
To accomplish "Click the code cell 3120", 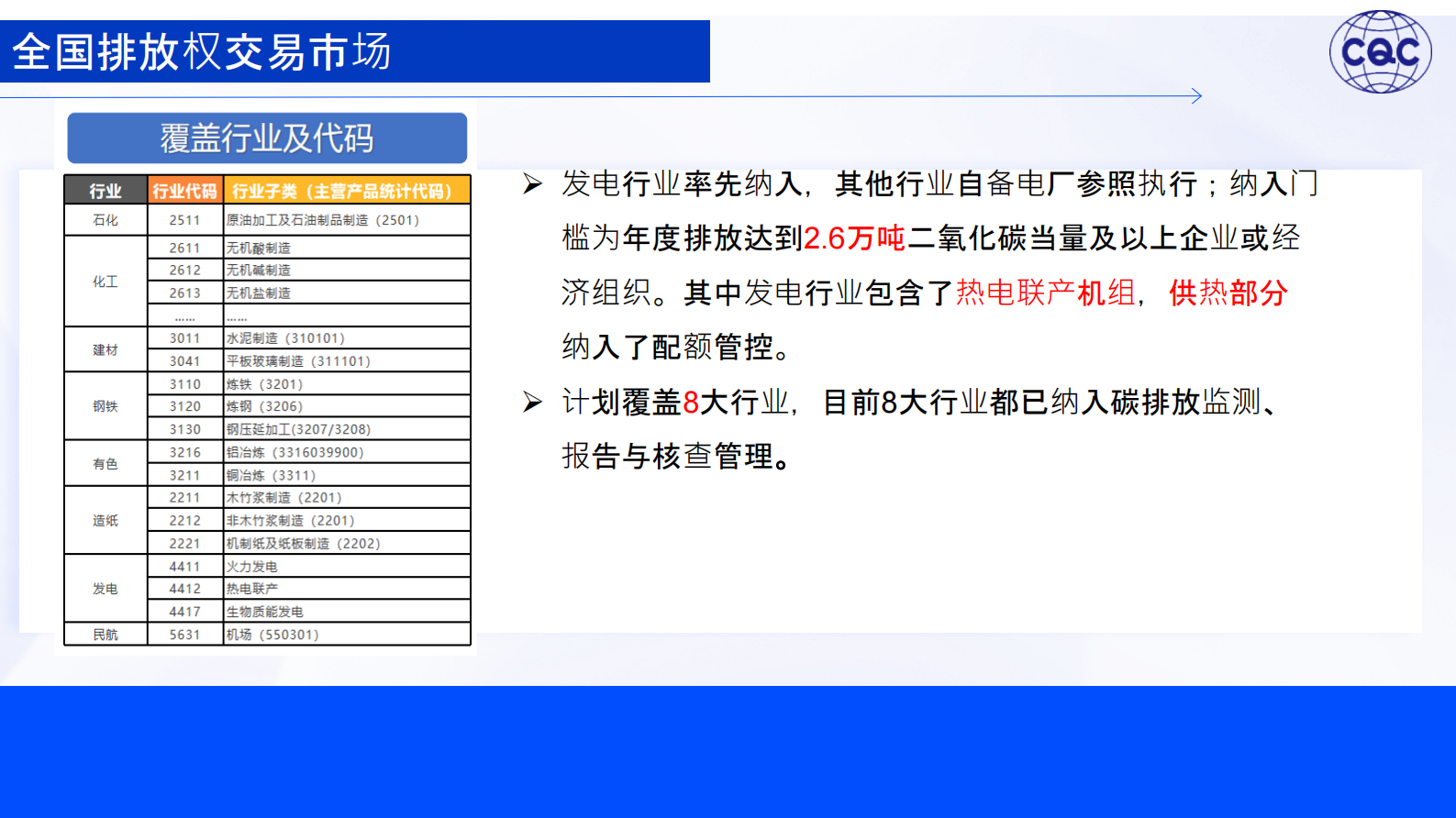I will click(x=184, y=406).
